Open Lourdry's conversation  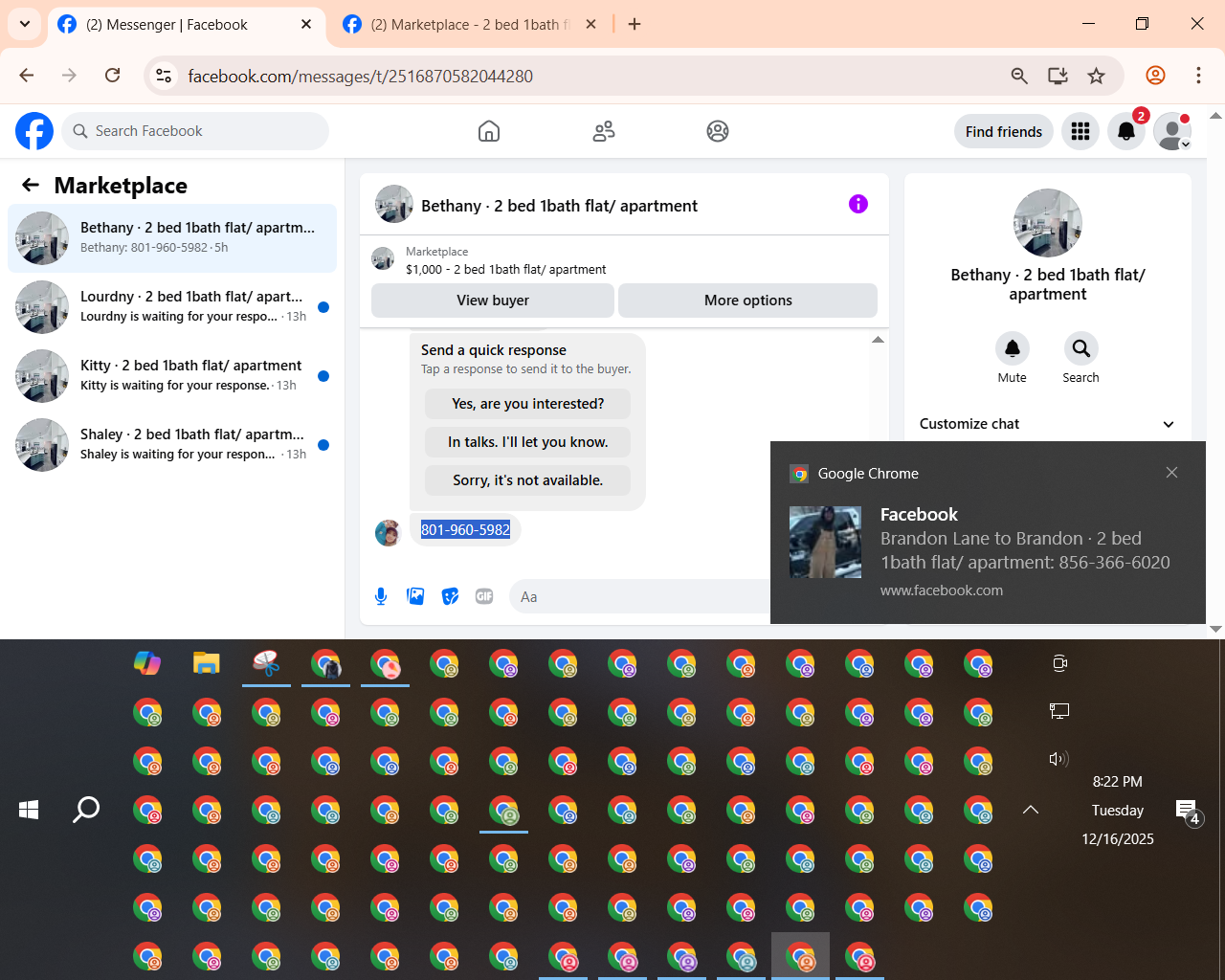pos(172,307)
